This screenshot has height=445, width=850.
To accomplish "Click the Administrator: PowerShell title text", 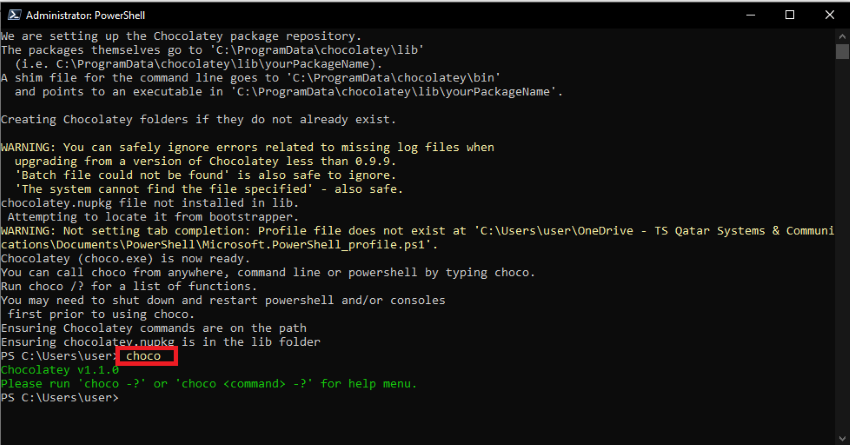I will (85, 15).
